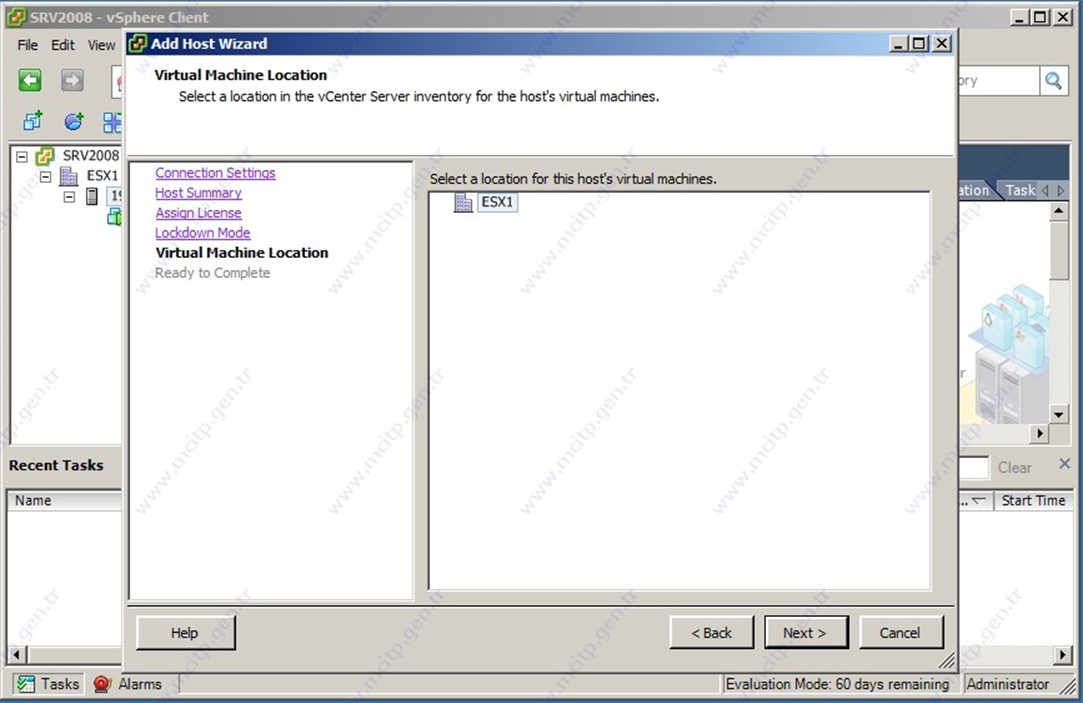Image resolution: width=1083 pixels, height=703 pixels.
Task: Cancel the Add Host Wizard
Action: pos(900,633)
